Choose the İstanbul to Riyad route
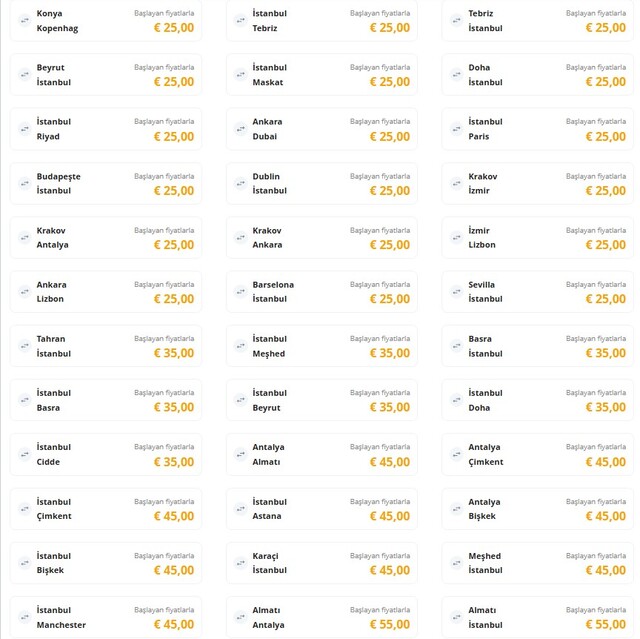Screen dimensions: 640x639 coord(105,129)
